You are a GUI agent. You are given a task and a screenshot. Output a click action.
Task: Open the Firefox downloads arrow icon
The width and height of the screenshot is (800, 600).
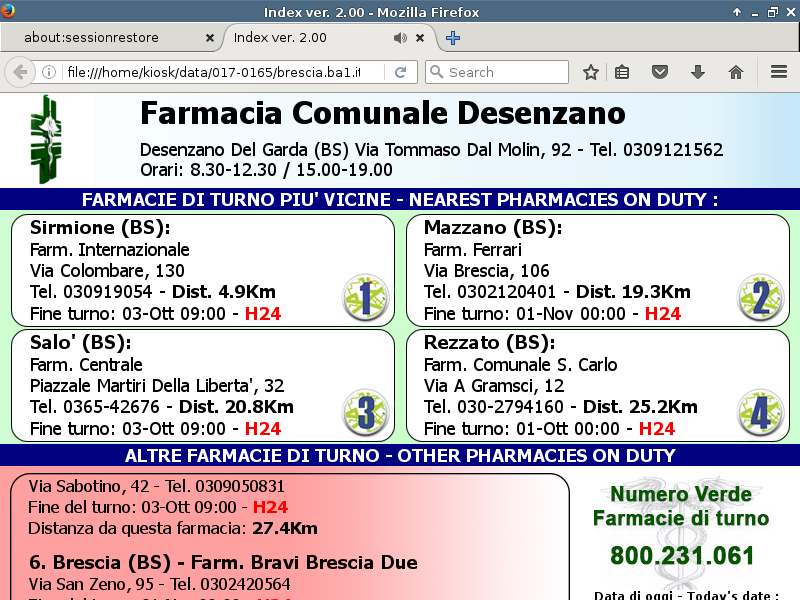pos(698,72)
